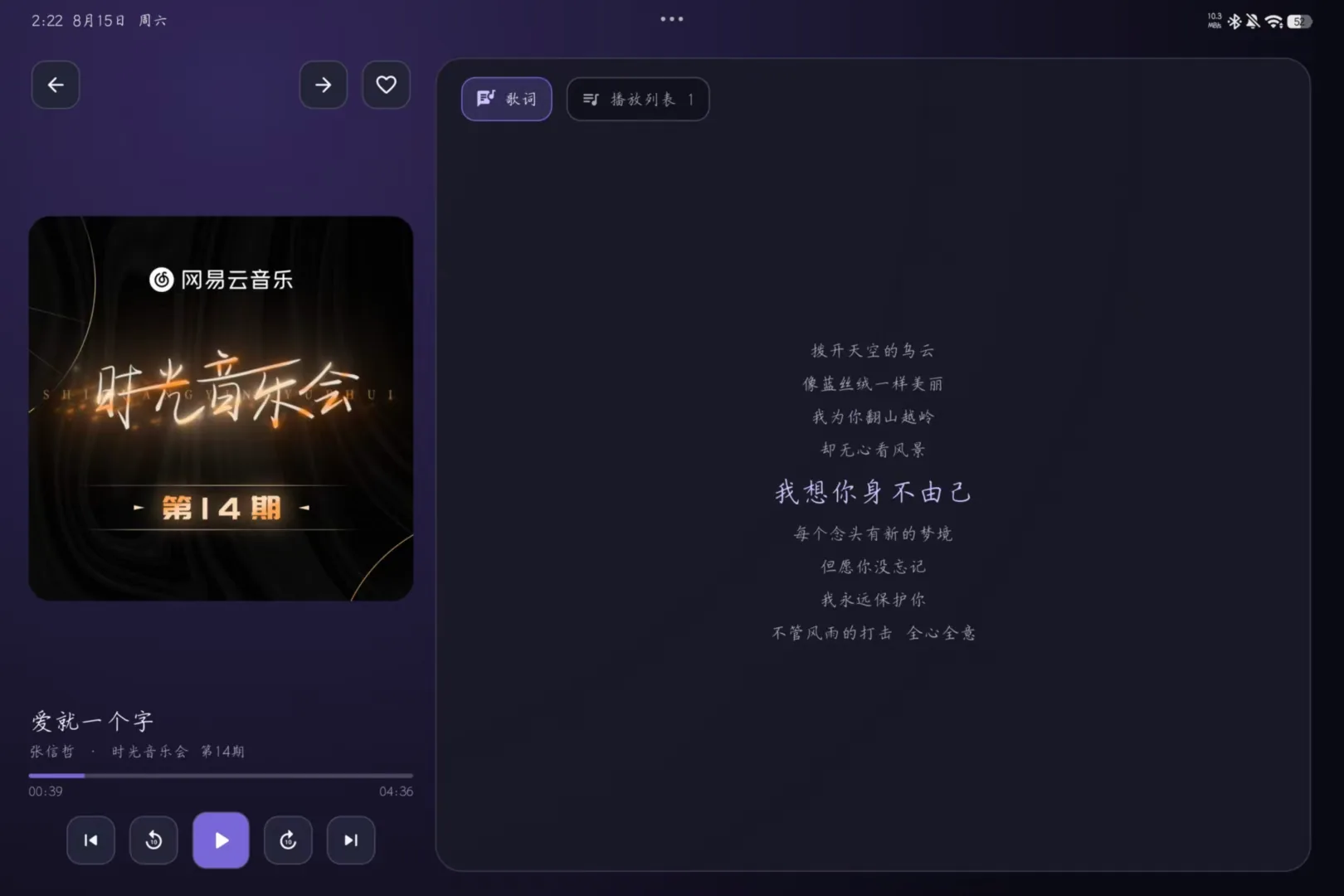1344x896 pixels.
Task: Go back with the left arrow button
Action: click(x=56, y=85)
